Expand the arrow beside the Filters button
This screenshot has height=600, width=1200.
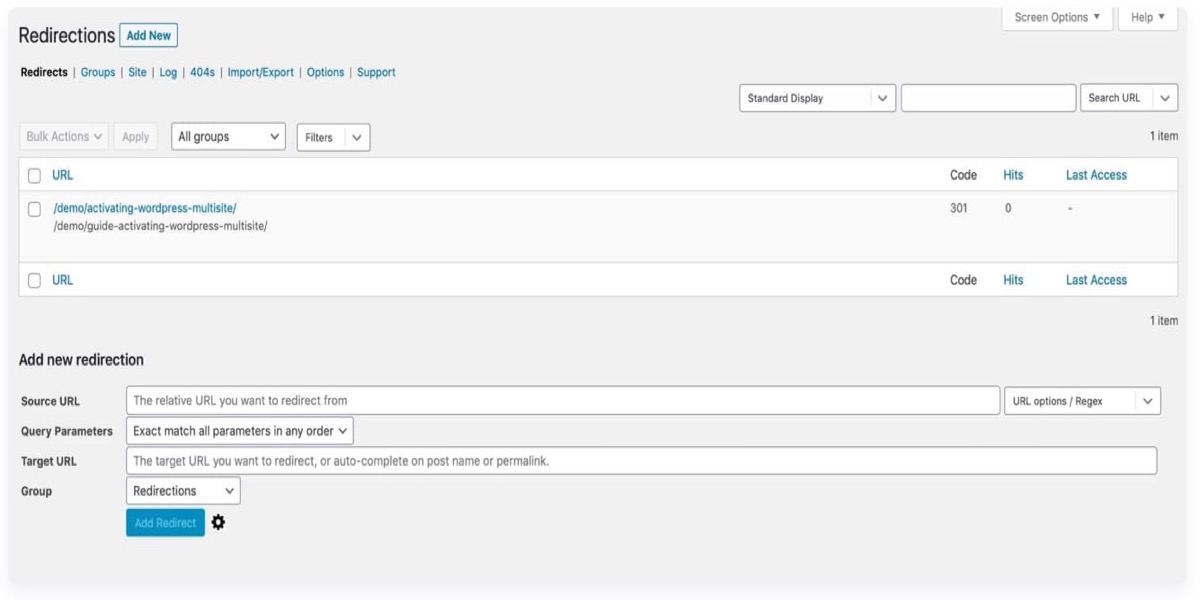point(357,138)
